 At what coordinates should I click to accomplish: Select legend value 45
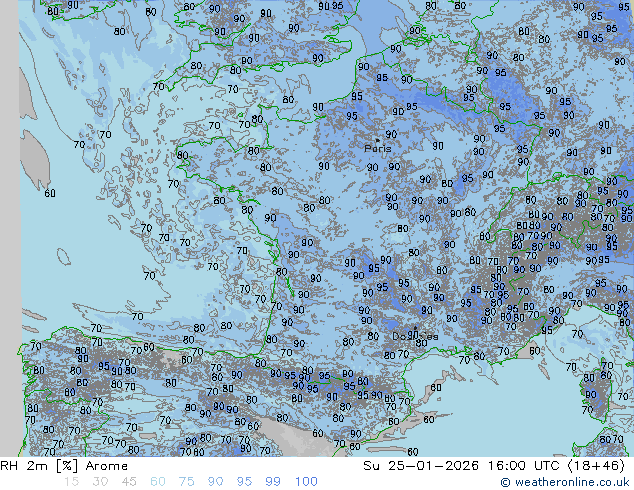[129, 482]
